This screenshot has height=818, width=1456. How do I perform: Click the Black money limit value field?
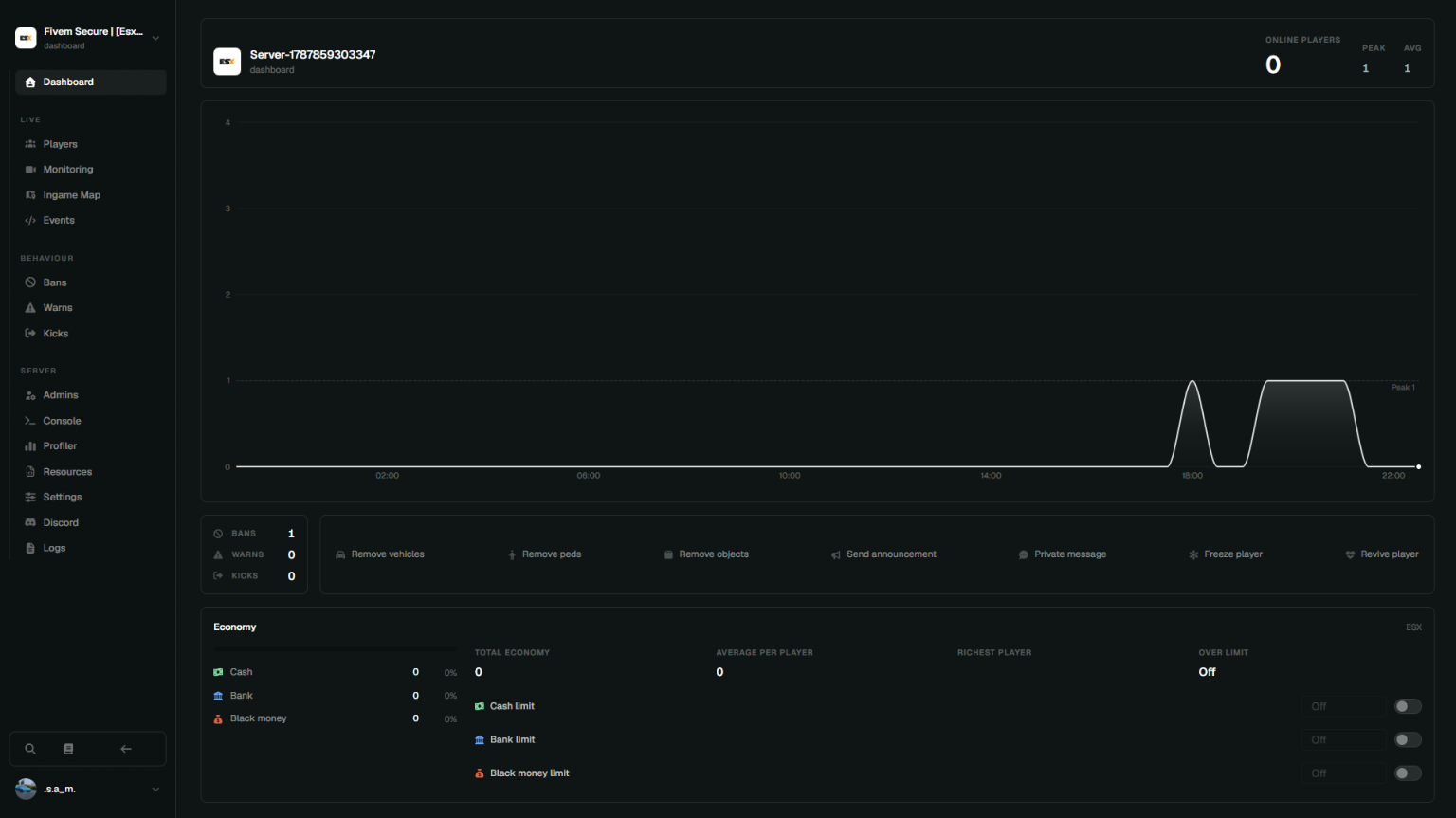click(1343, 773)
